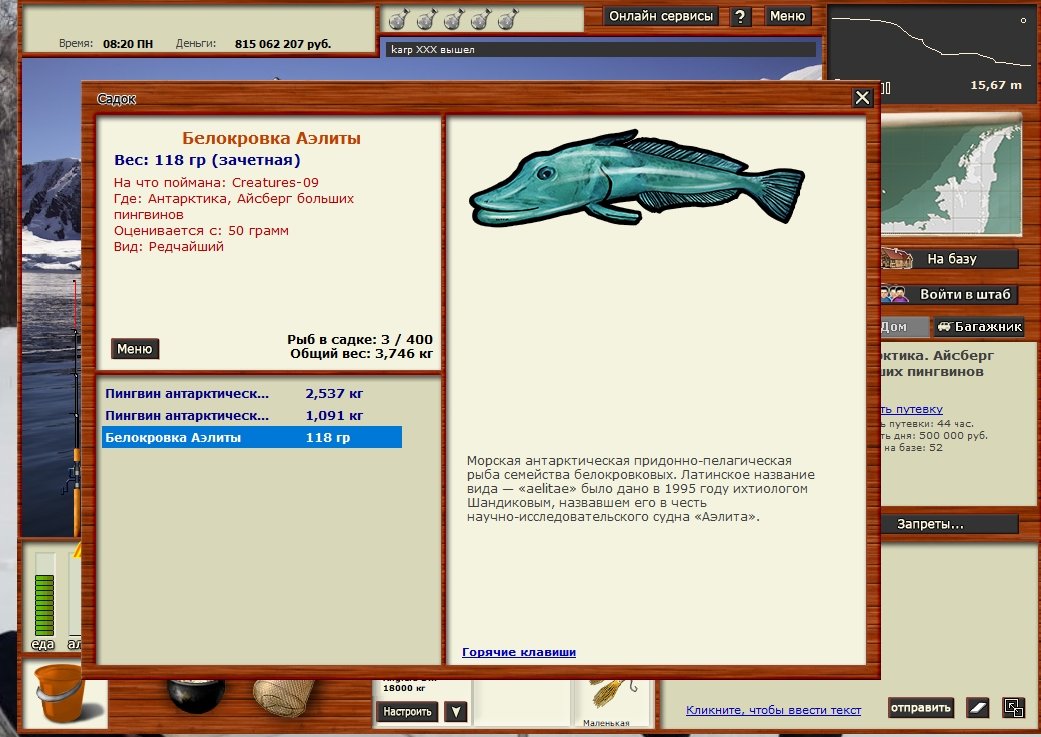Click the window resize icon in chat panel
1041x737 pixels.
pyautogui.click(x=1014, y=708)
